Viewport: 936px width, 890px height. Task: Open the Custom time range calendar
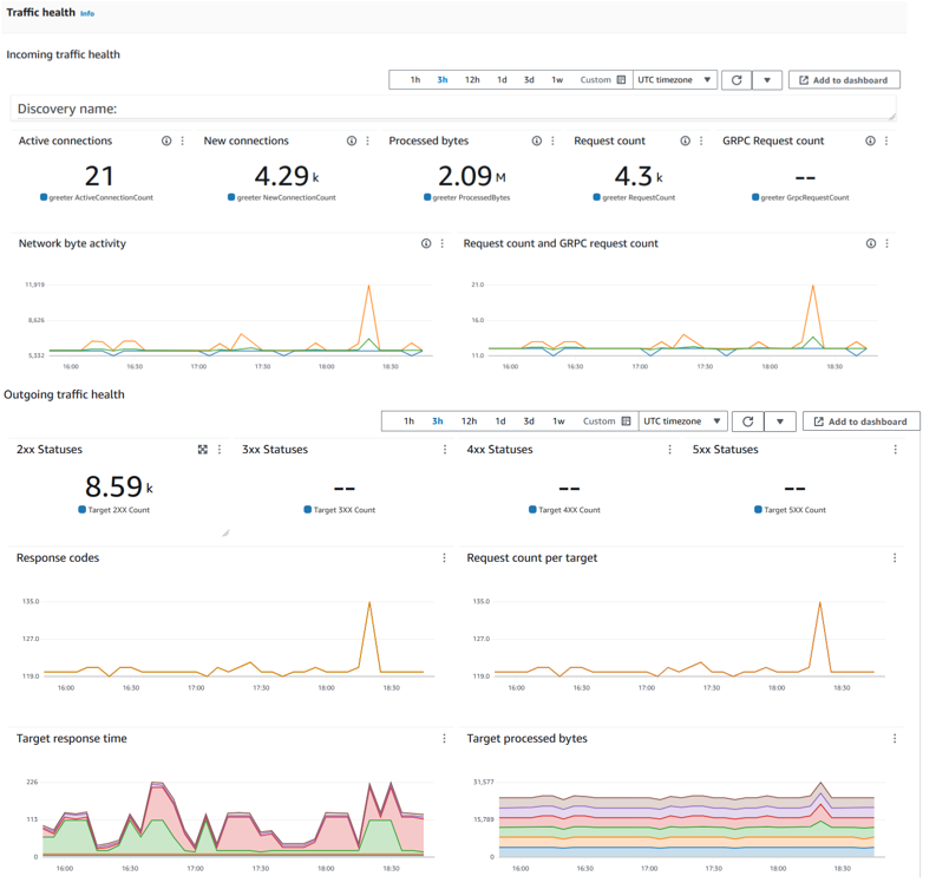tap(622, 79)
